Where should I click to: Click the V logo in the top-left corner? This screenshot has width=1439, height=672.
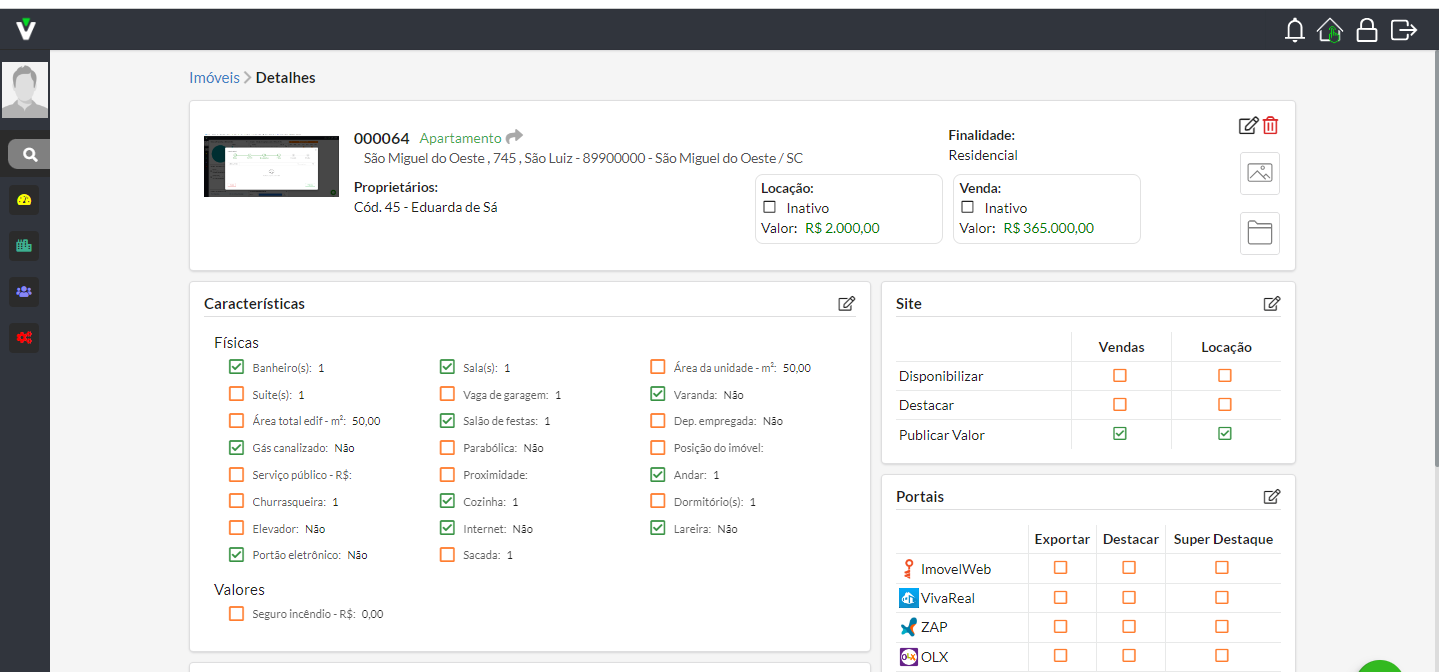click(26, 29)
